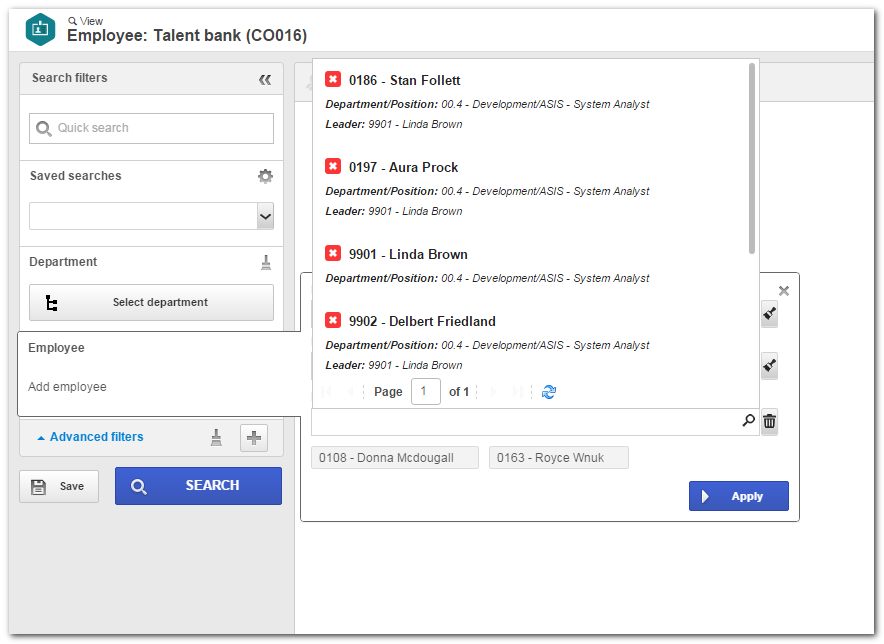Click Select department button
884x644 pixels.
[151, 303]
